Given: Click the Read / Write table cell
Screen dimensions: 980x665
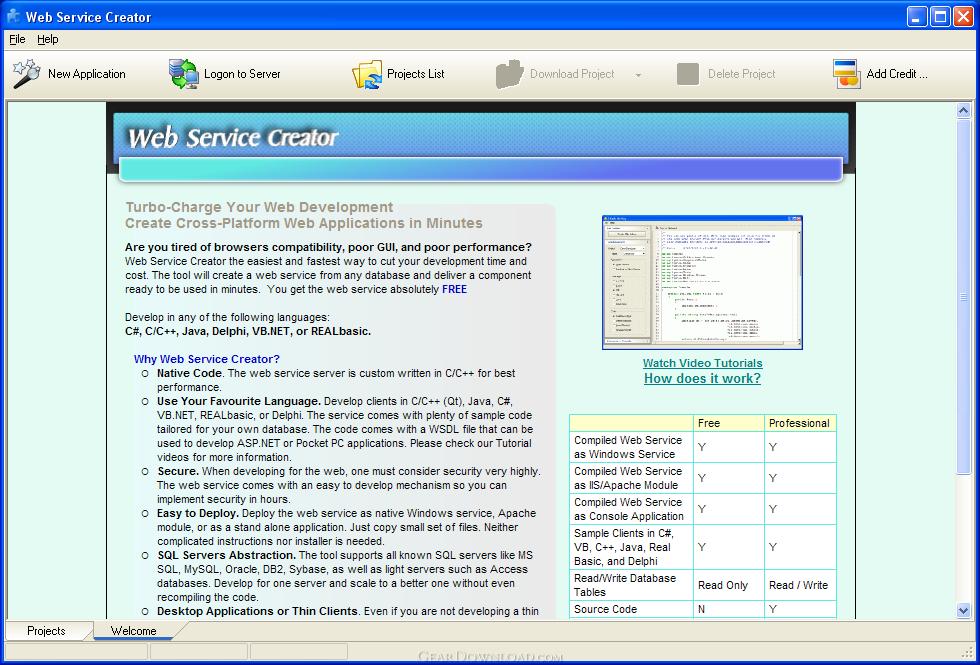Looking at the screenshot, I should pyautogui.click(x=799, y=586).
